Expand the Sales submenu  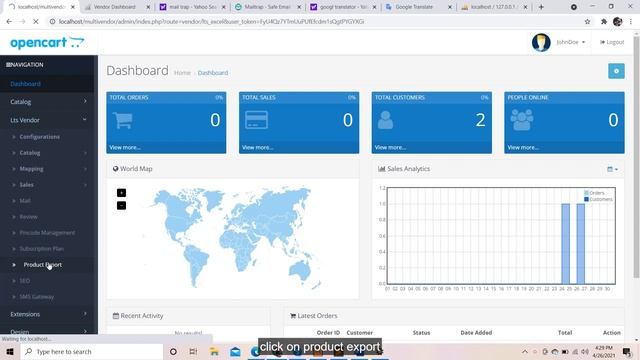[x=27, y=184]
